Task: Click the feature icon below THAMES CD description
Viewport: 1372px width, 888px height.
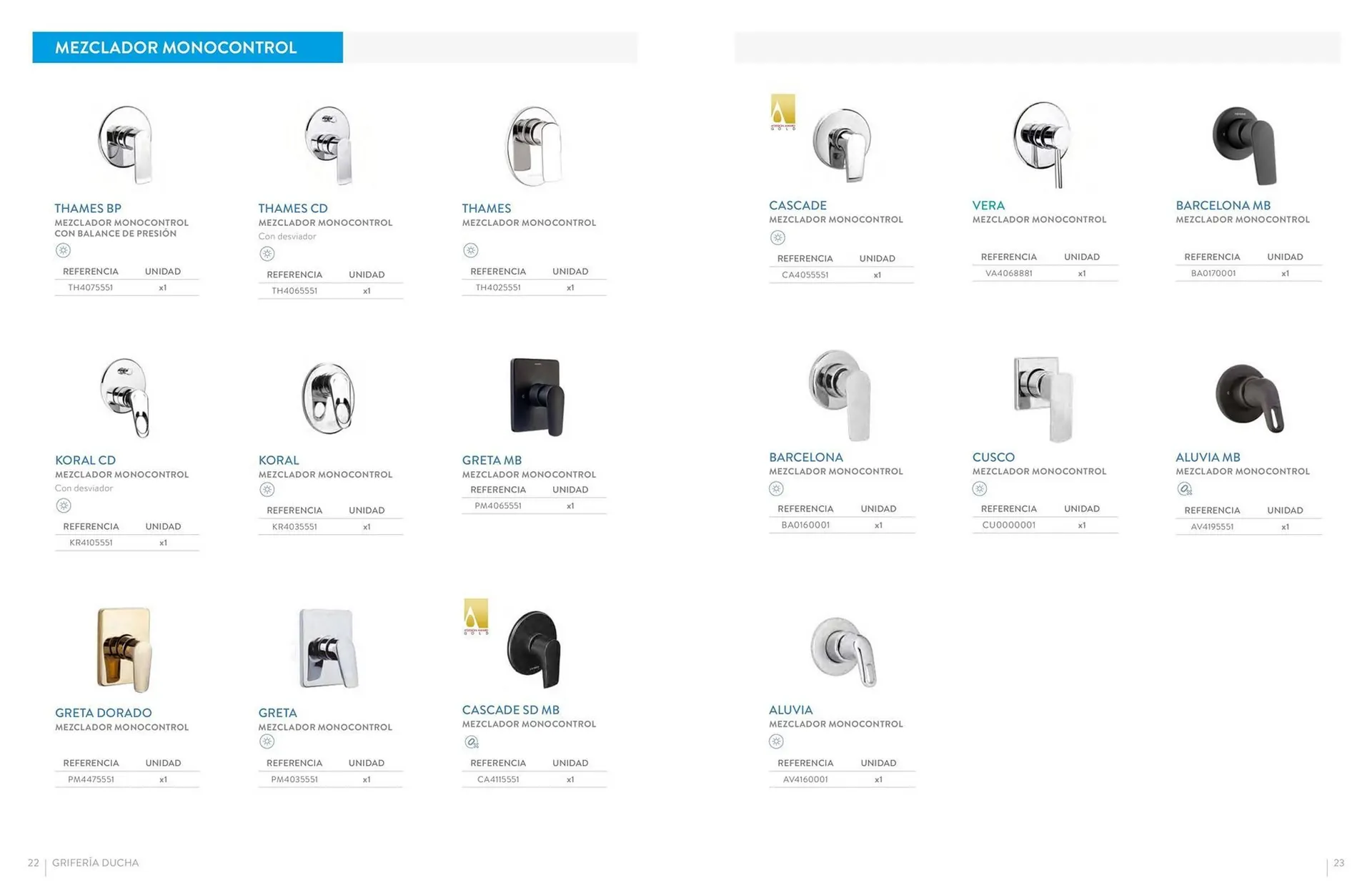Action: (267, 254)
